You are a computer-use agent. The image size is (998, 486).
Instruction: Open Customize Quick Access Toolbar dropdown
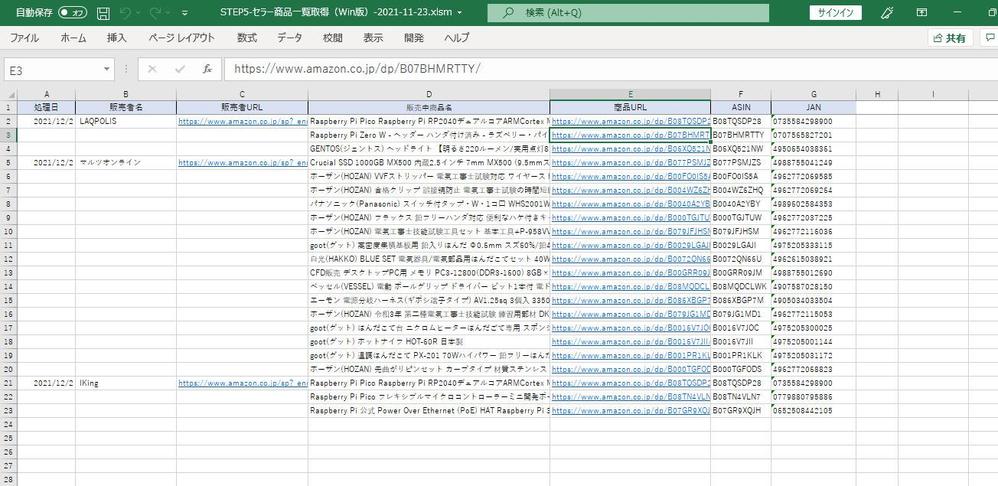185,13
